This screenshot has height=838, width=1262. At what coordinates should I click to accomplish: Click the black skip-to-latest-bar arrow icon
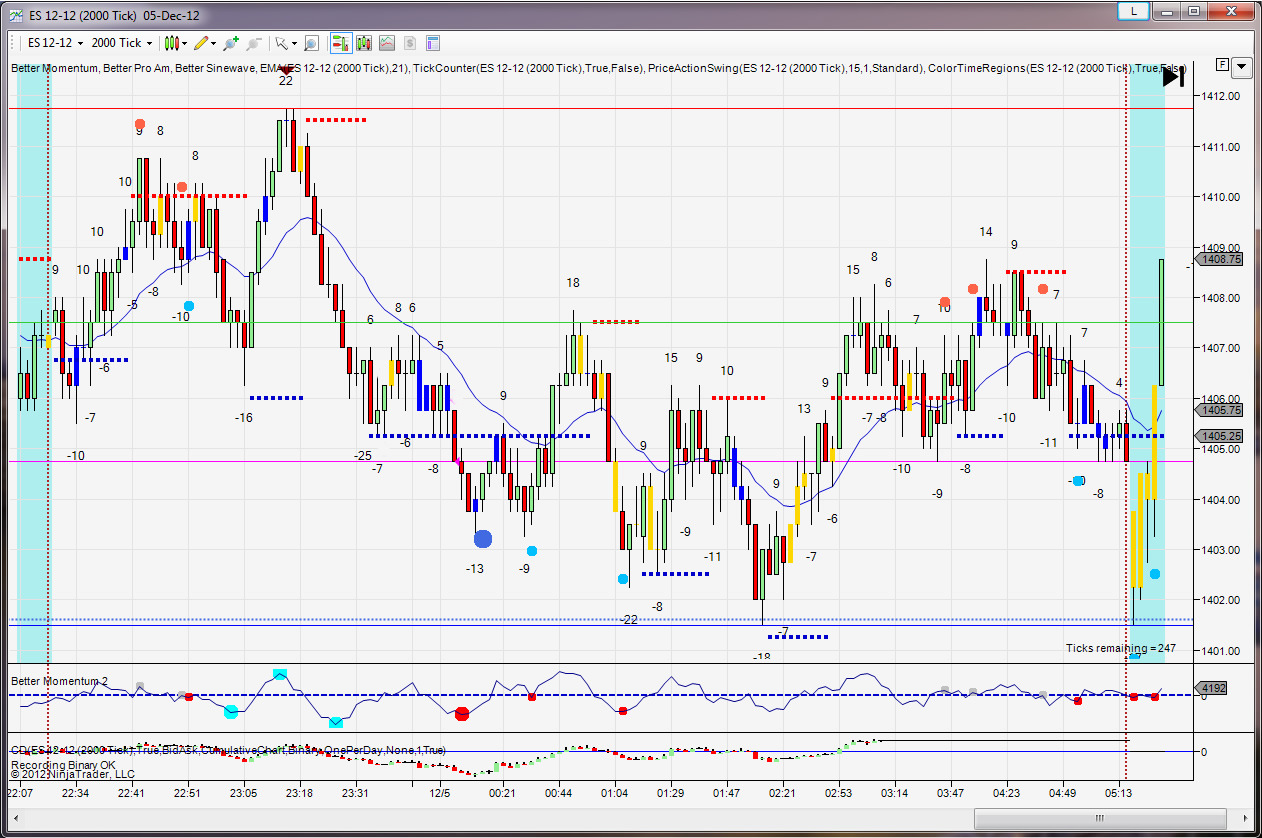(1173, 76)
